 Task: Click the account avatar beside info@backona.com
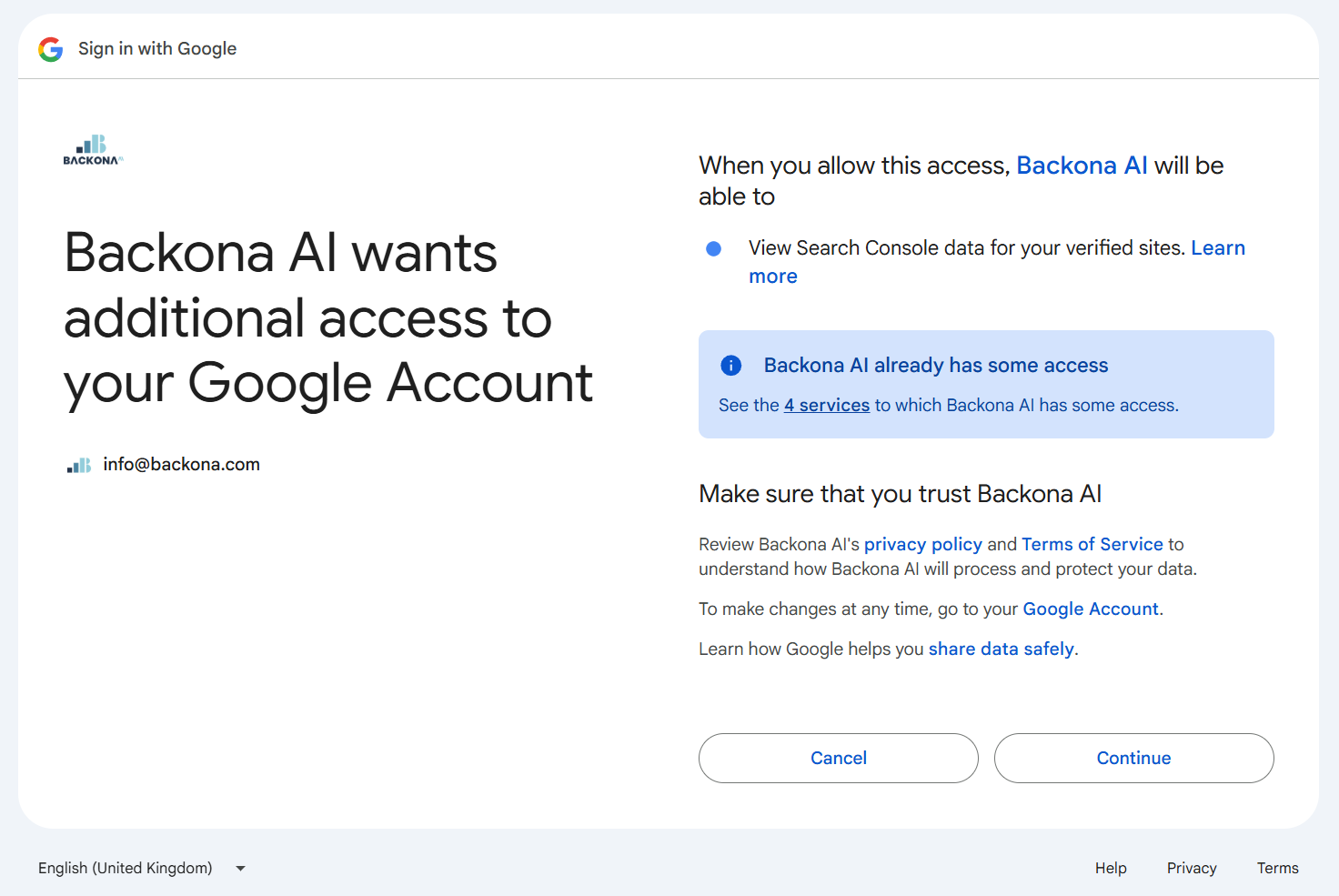[x=79, y=465]
